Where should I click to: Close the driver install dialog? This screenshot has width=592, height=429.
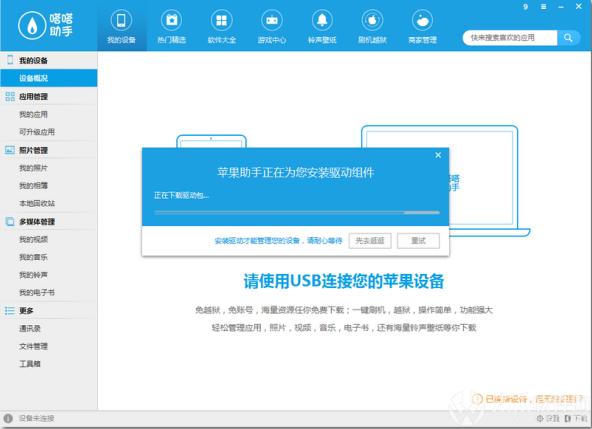click(438, 155)
